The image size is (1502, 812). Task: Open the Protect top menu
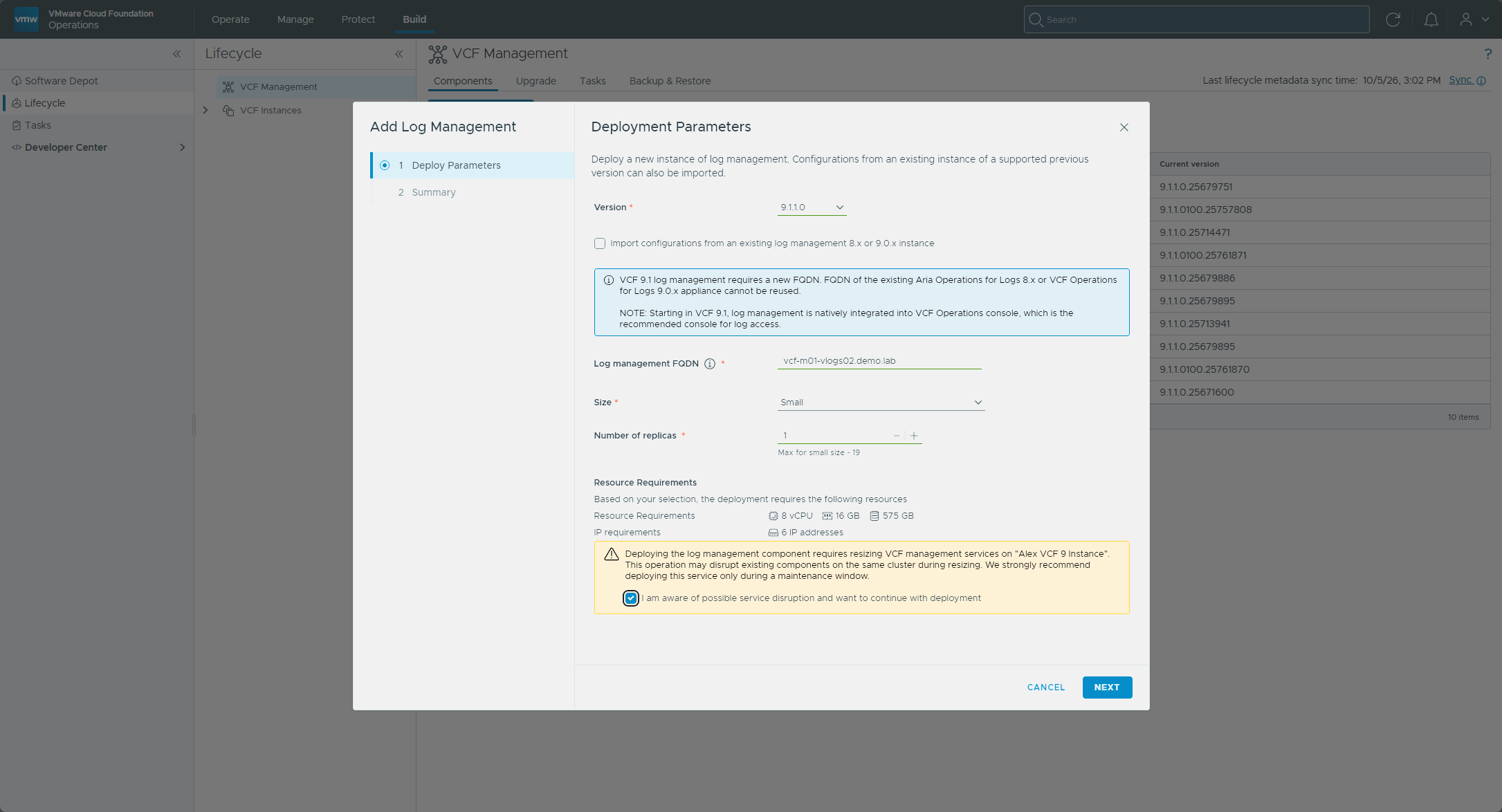[358, 19]
